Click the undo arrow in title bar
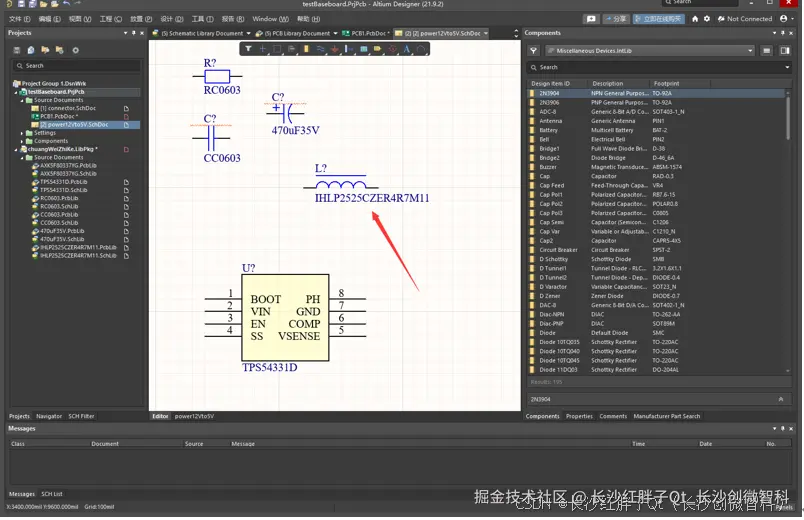804x520 pixels. point(66,5)
